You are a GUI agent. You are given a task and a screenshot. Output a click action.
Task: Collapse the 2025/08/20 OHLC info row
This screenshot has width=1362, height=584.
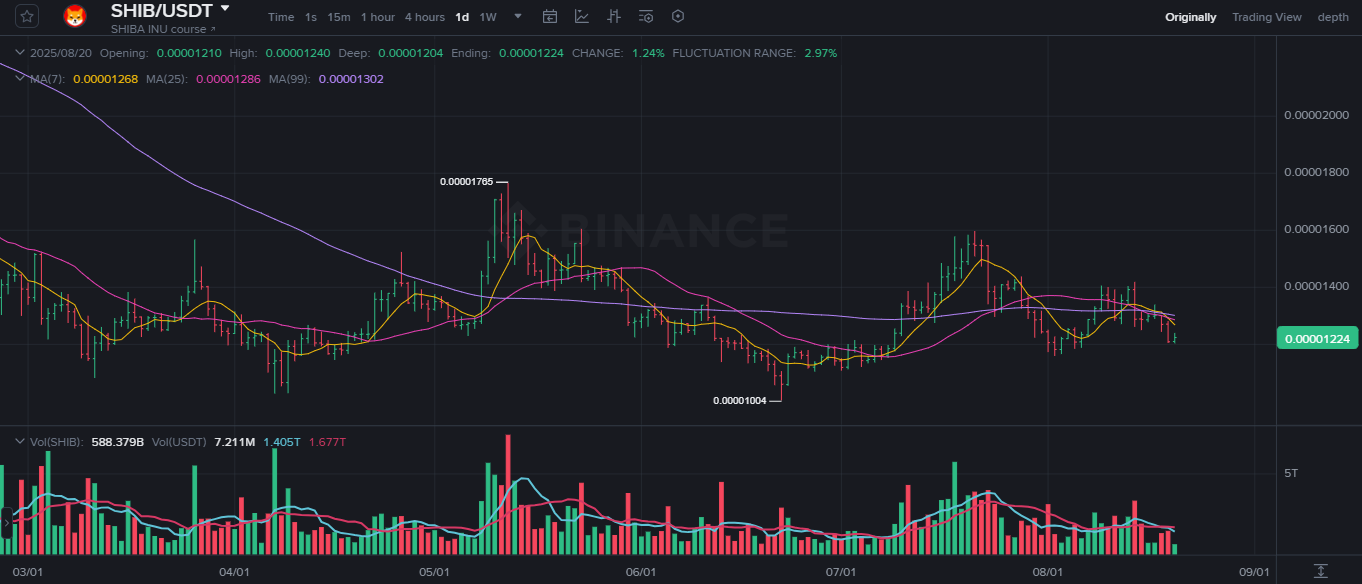tap(19, 52)
